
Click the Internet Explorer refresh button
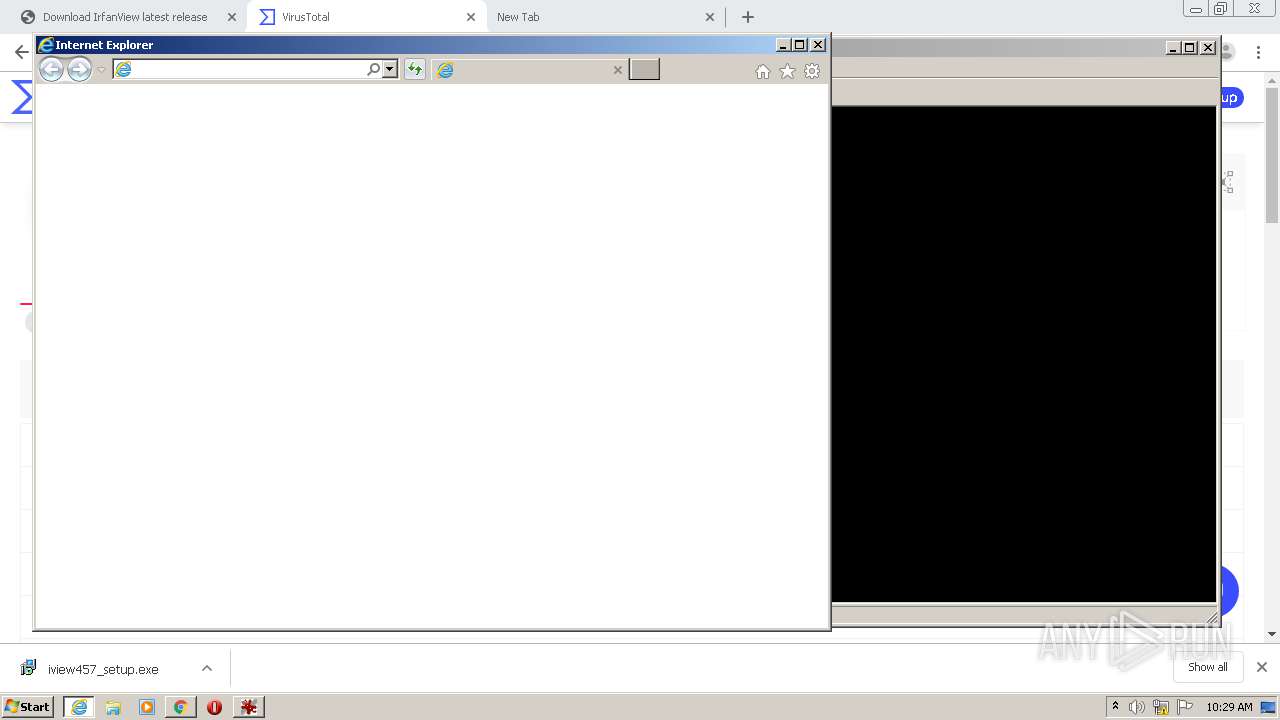pyautogui.click(x=414, y=69)
